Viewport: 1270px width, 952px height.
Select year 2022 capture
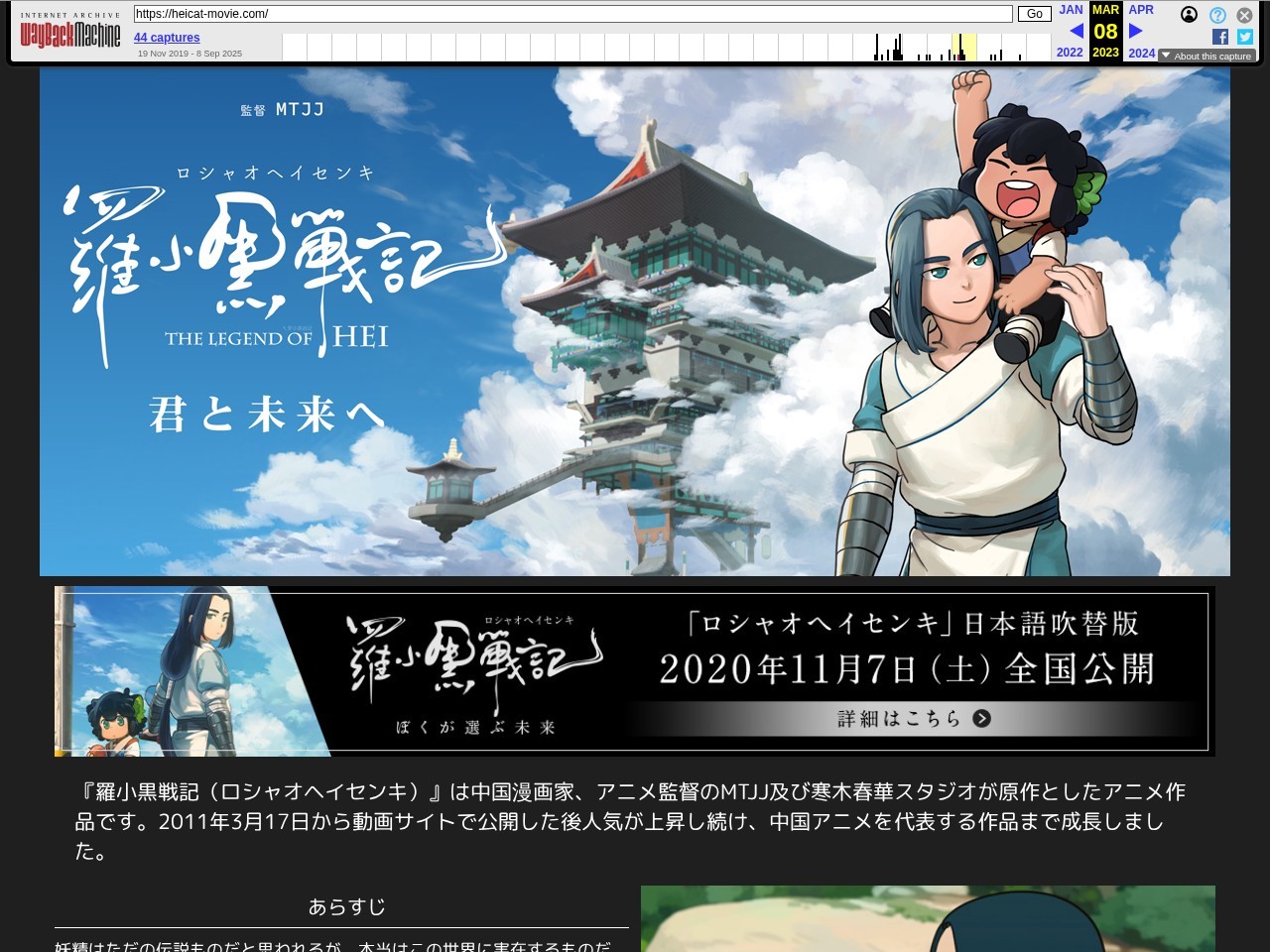tap(1070, 53)
